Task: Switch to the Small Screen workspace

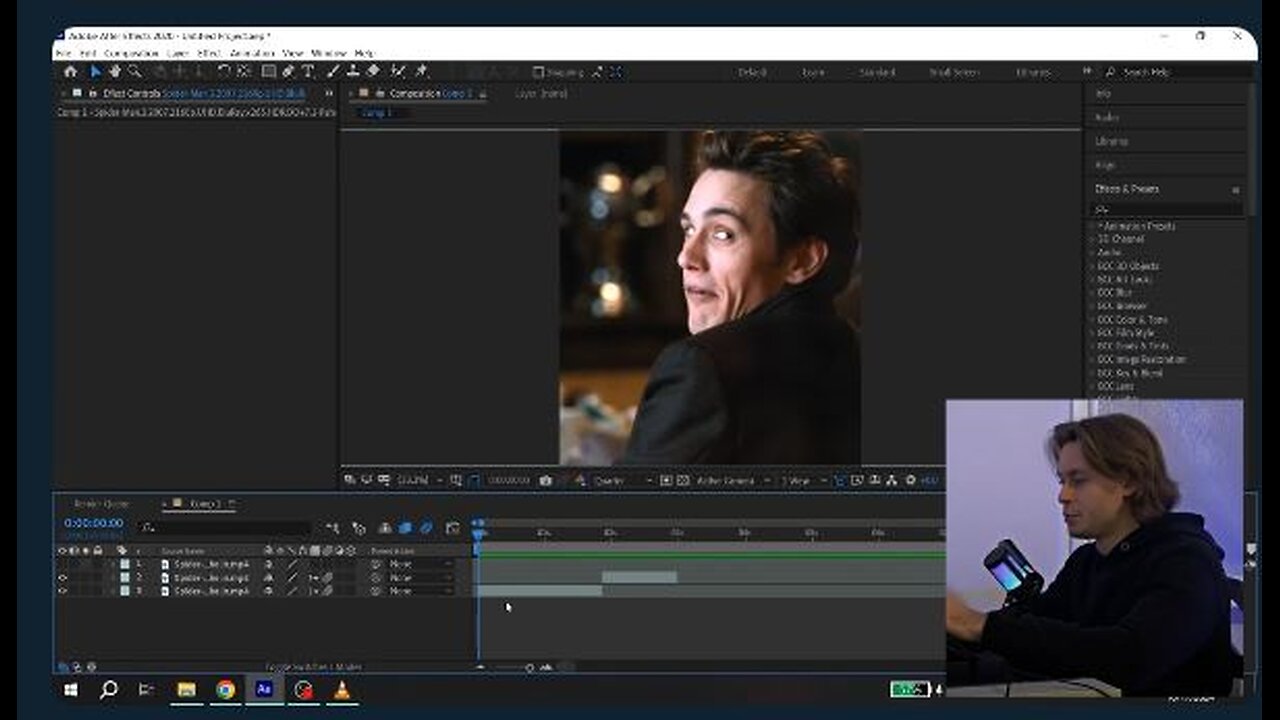Action: (x=954, y=72)
